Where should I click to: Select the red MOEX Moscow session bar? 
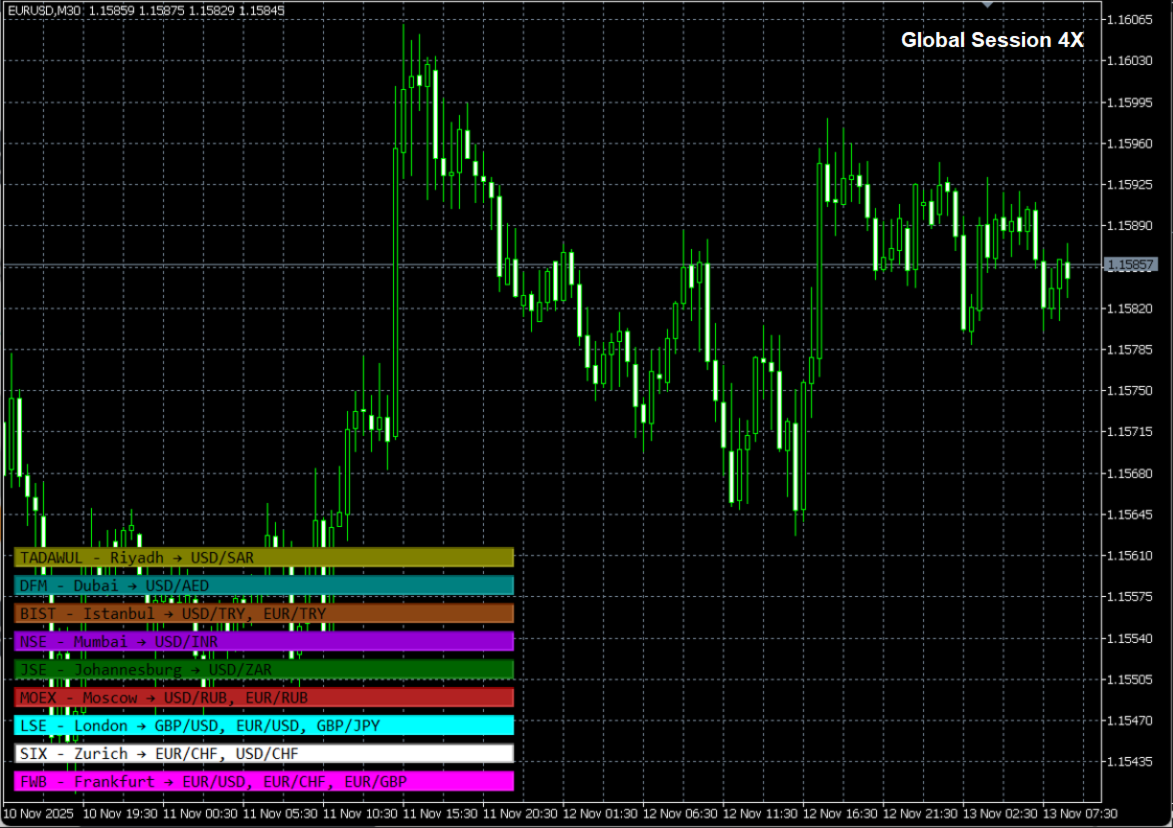pyautogui.click(x=260, y=697)
